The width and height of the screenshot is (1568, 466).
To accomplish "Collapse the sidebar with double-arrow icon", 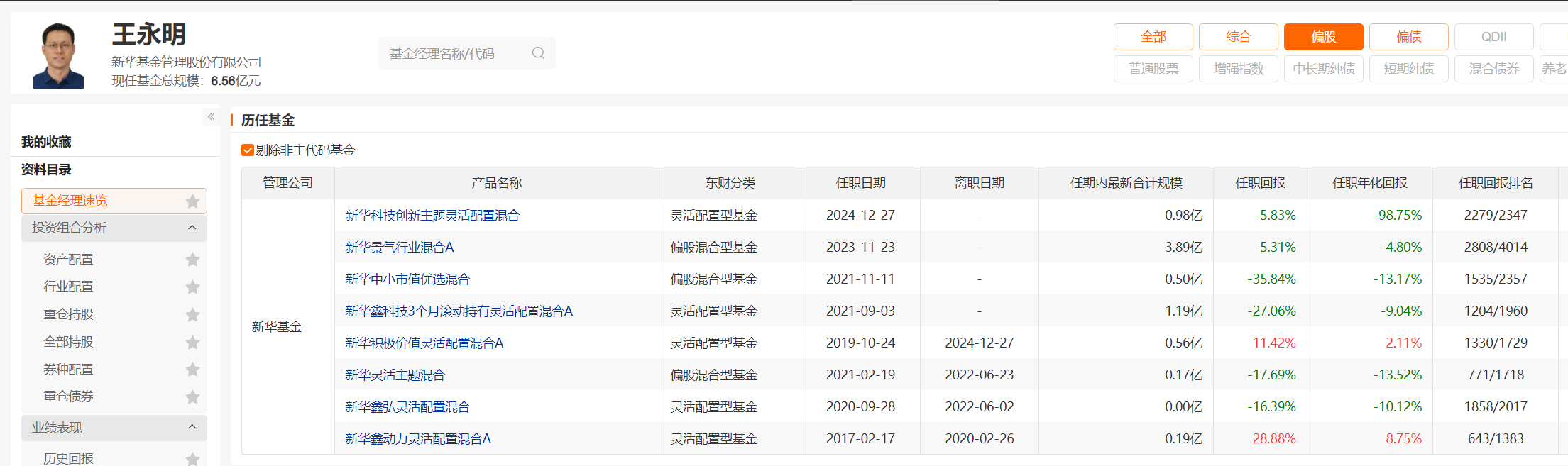I will point(211,116).
